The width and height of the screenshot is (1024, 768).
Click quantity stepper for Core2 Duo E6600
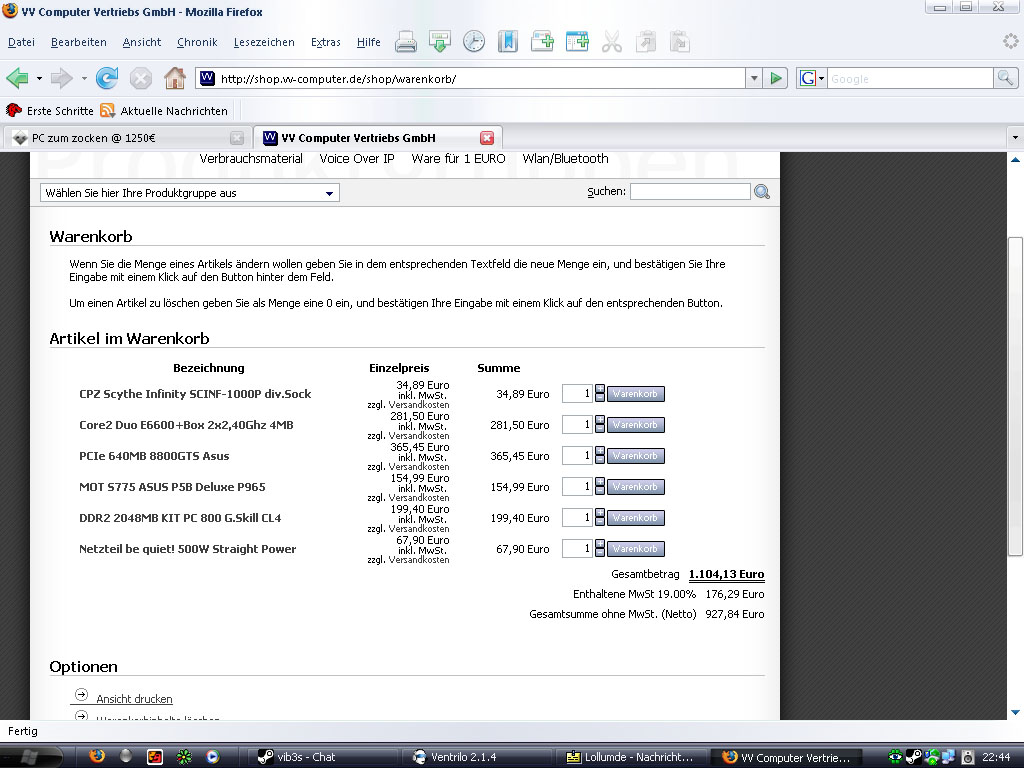(x=600, y=424)
